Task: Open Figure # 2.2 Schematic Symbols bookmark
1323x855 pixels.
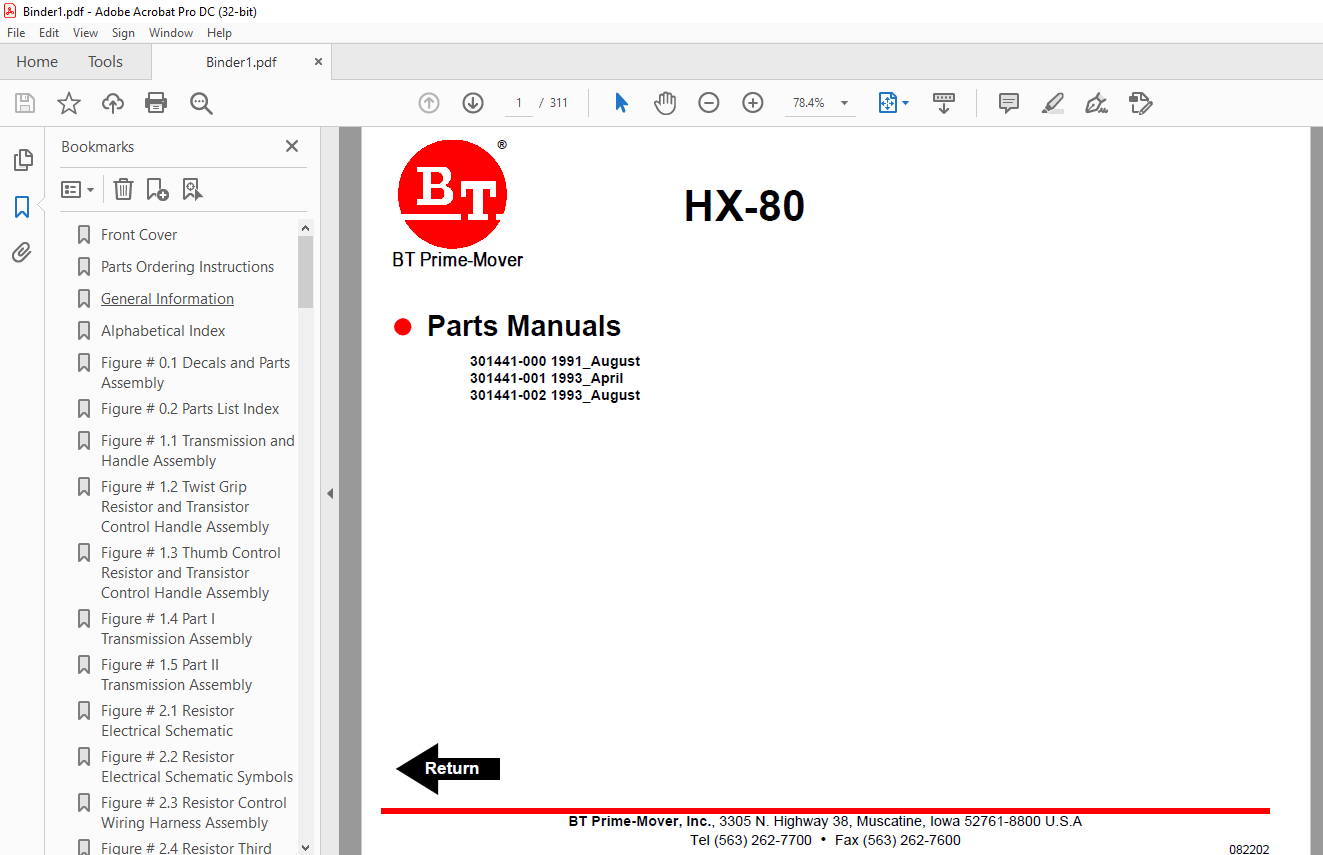Action: point(197,767)
